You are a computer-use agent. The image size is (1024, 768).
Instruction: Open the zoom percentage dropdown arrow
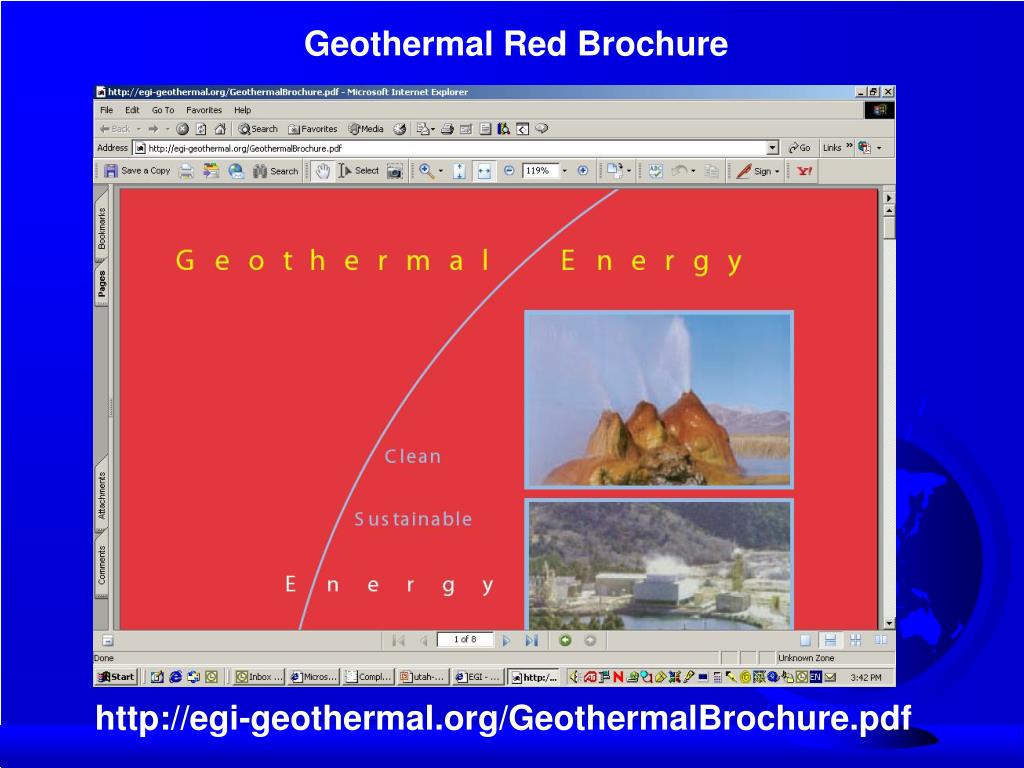565,171
